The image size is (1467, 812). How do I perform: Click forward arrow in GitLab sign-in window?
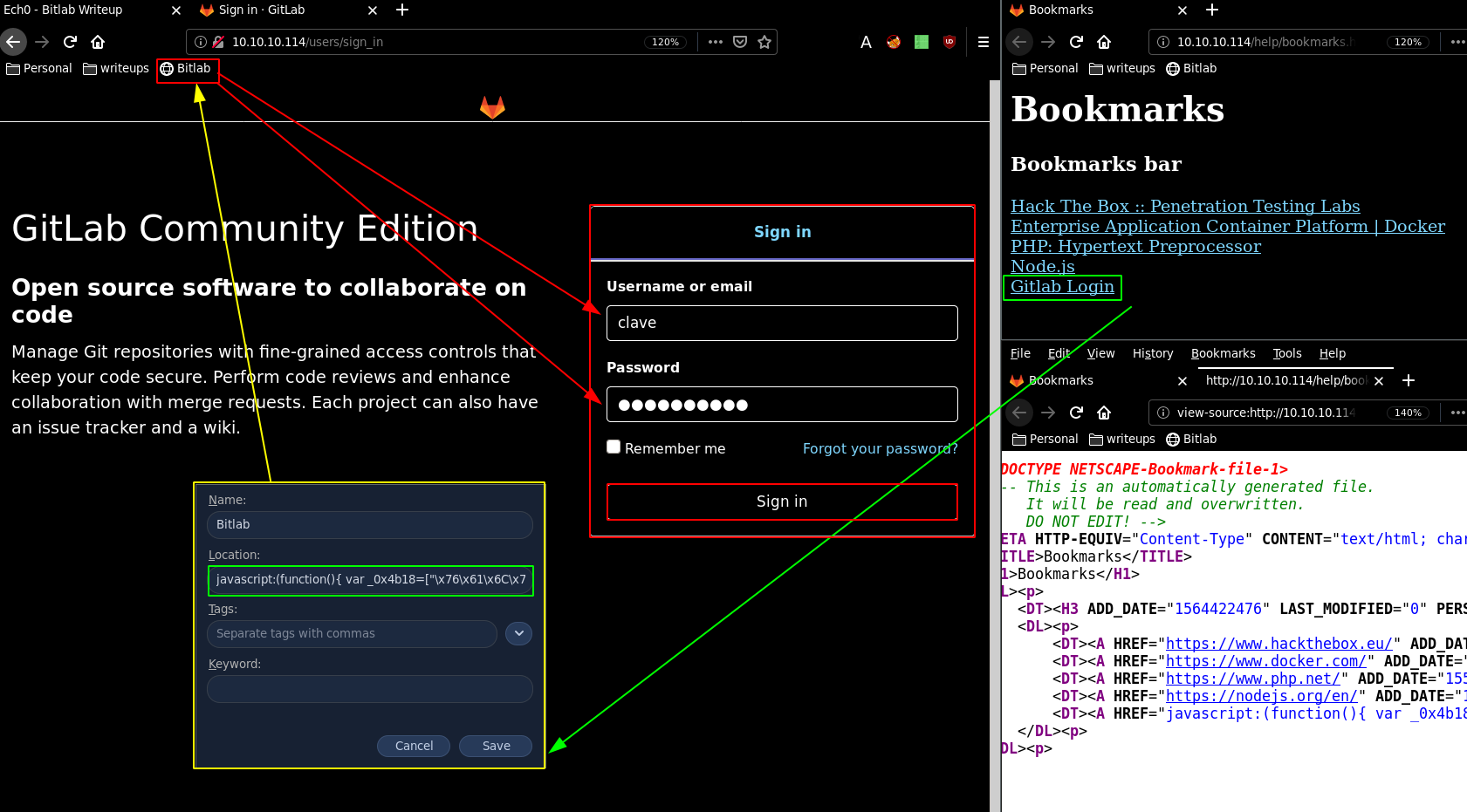point(42,42)
